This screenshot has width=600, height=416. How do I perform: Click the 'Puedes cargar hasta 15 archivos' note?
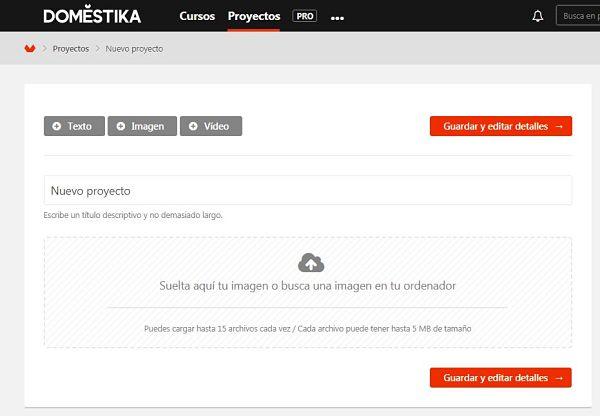click(308, 329)
